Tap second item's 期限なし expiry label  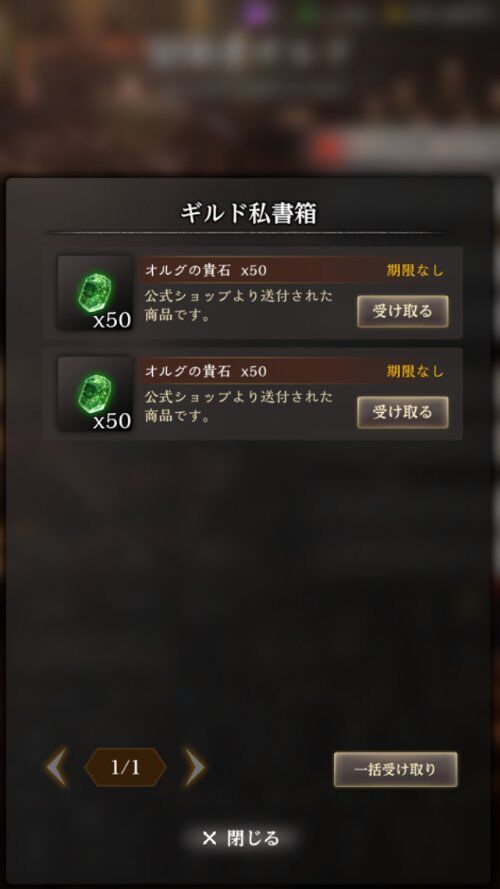(416, 371)
